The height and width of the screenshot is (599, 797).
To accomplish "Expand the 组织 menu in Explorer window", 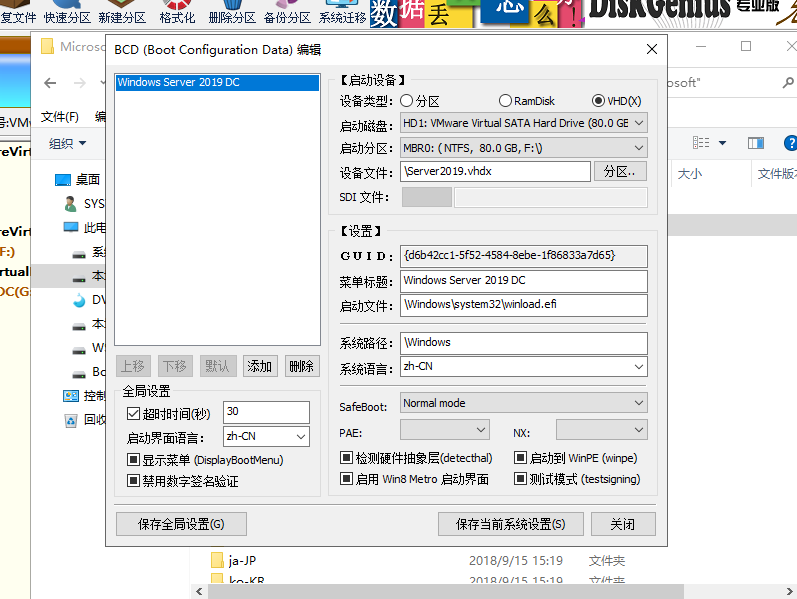I will pyautogui.click(x=67, y=143).
